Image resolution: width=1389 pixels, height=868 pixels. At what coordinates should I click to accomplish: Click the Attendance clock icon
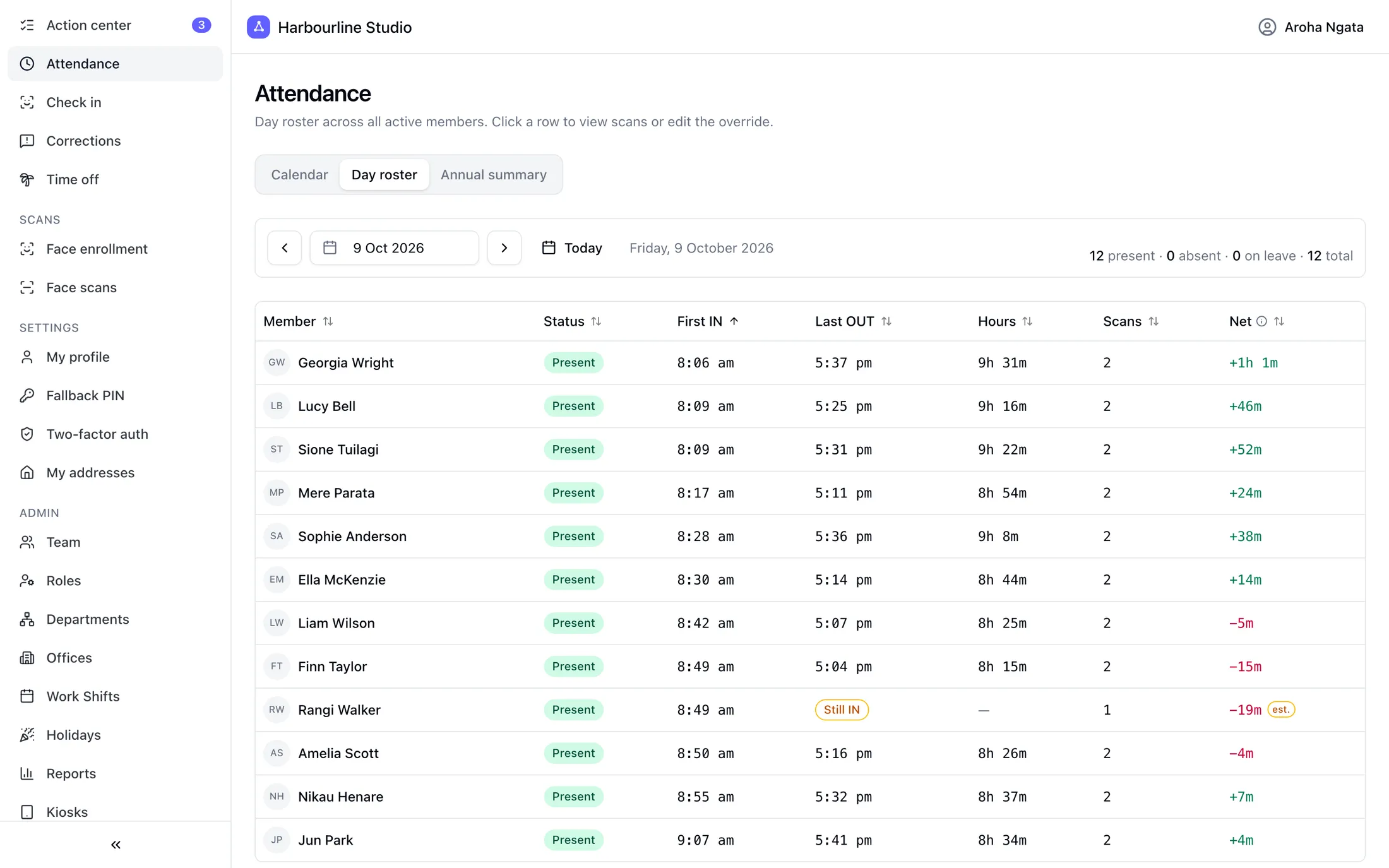(27, 64)
